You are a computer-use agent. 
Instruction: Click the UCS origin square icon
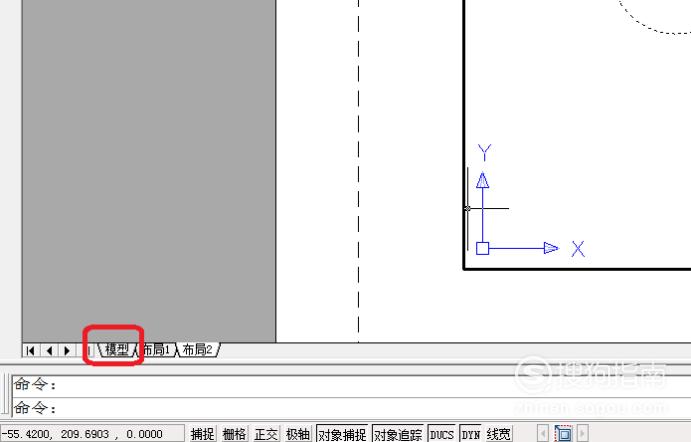483,249
